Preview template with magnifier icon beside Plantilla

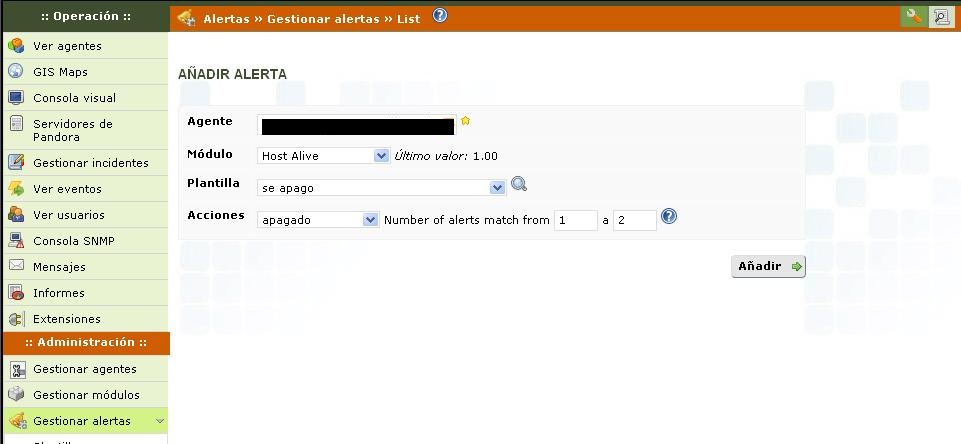[518, 184]
